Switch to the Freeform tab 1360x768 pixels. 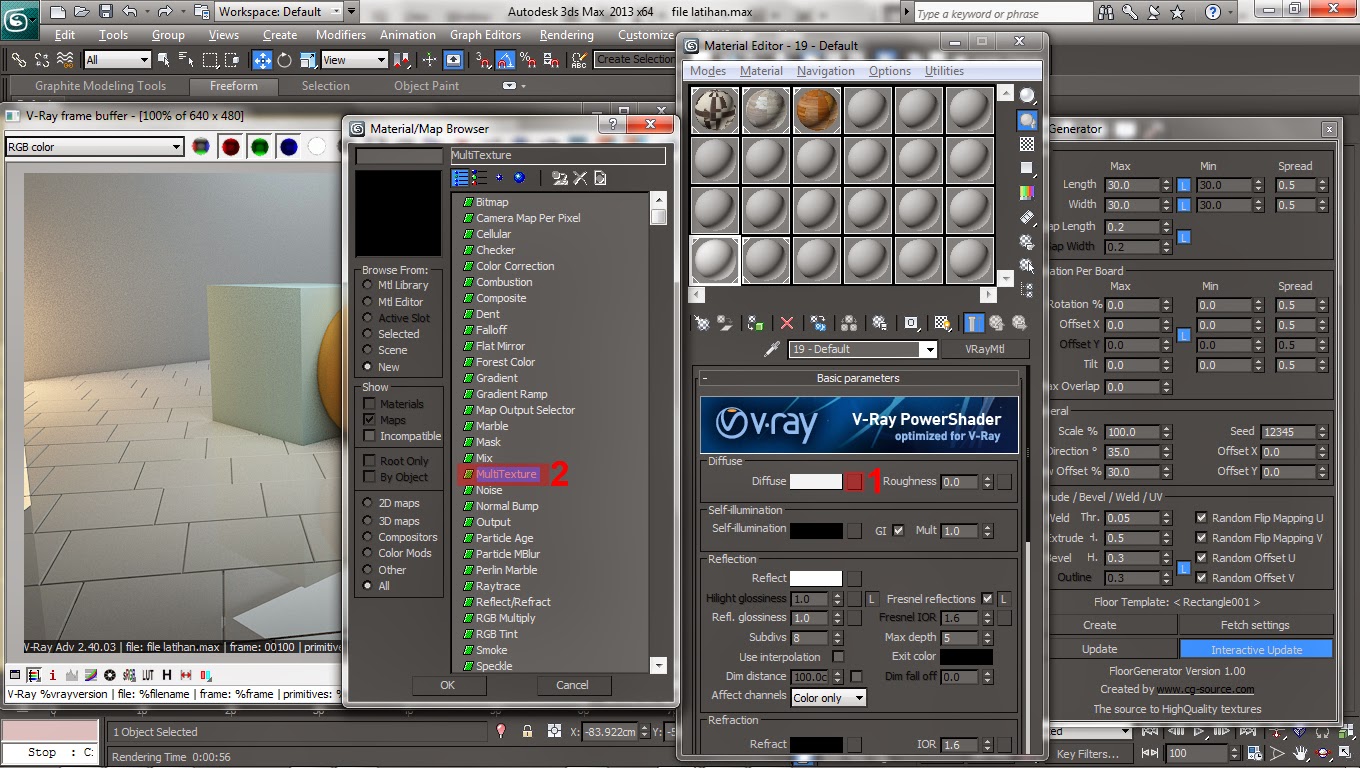234,86
